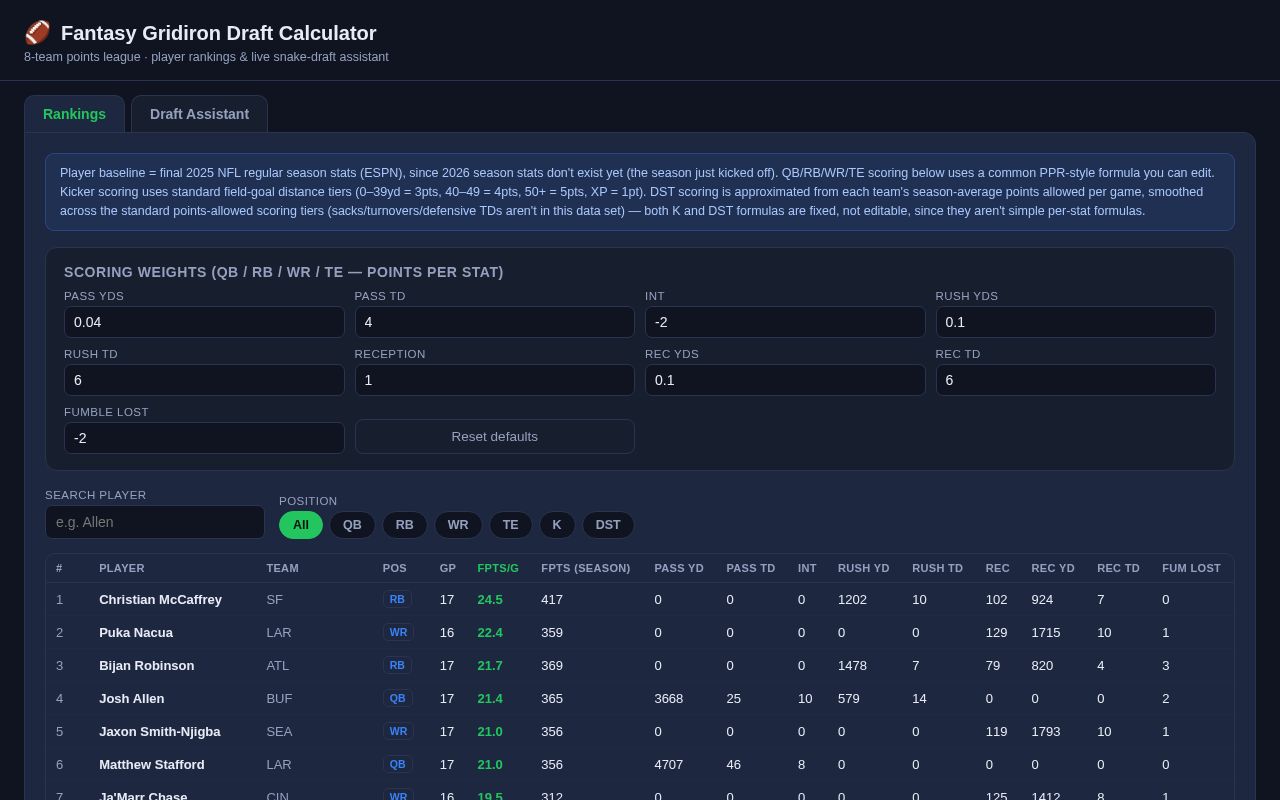Viewport: 1280px width, 800px height.
Task: Click the BUF team cell
Action: click(x=280, y=699)
